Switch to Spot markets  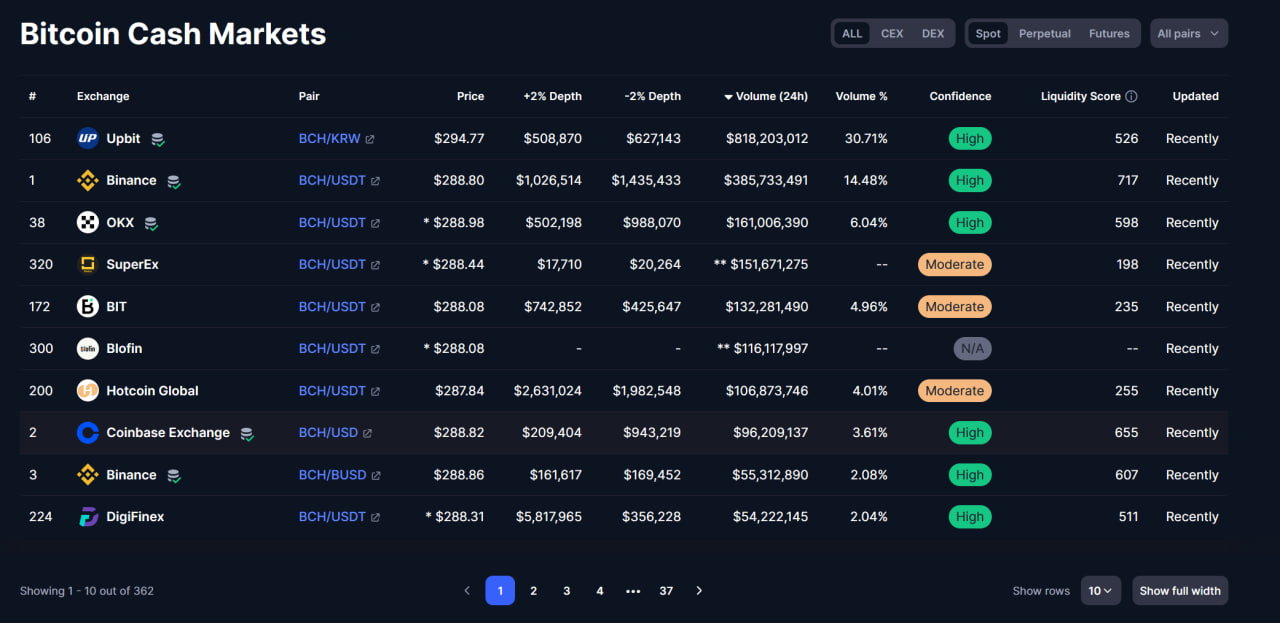[x=988, y=33]
